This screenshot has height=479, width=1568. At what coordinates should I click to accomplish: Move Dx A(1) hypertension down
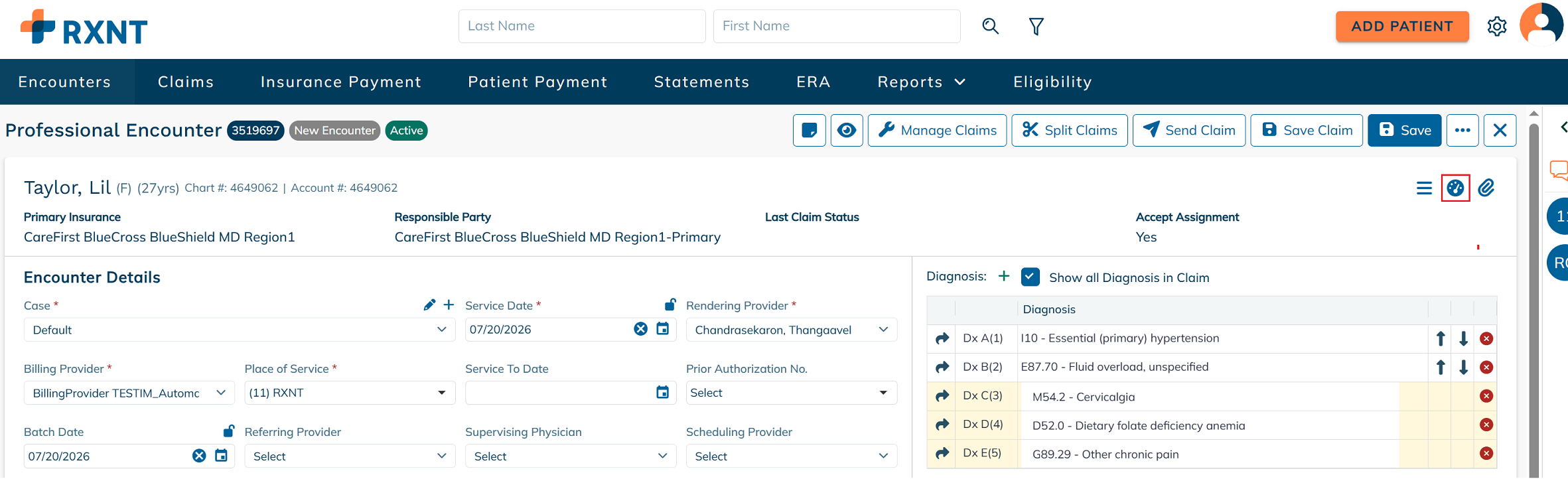pos(1463,338)
